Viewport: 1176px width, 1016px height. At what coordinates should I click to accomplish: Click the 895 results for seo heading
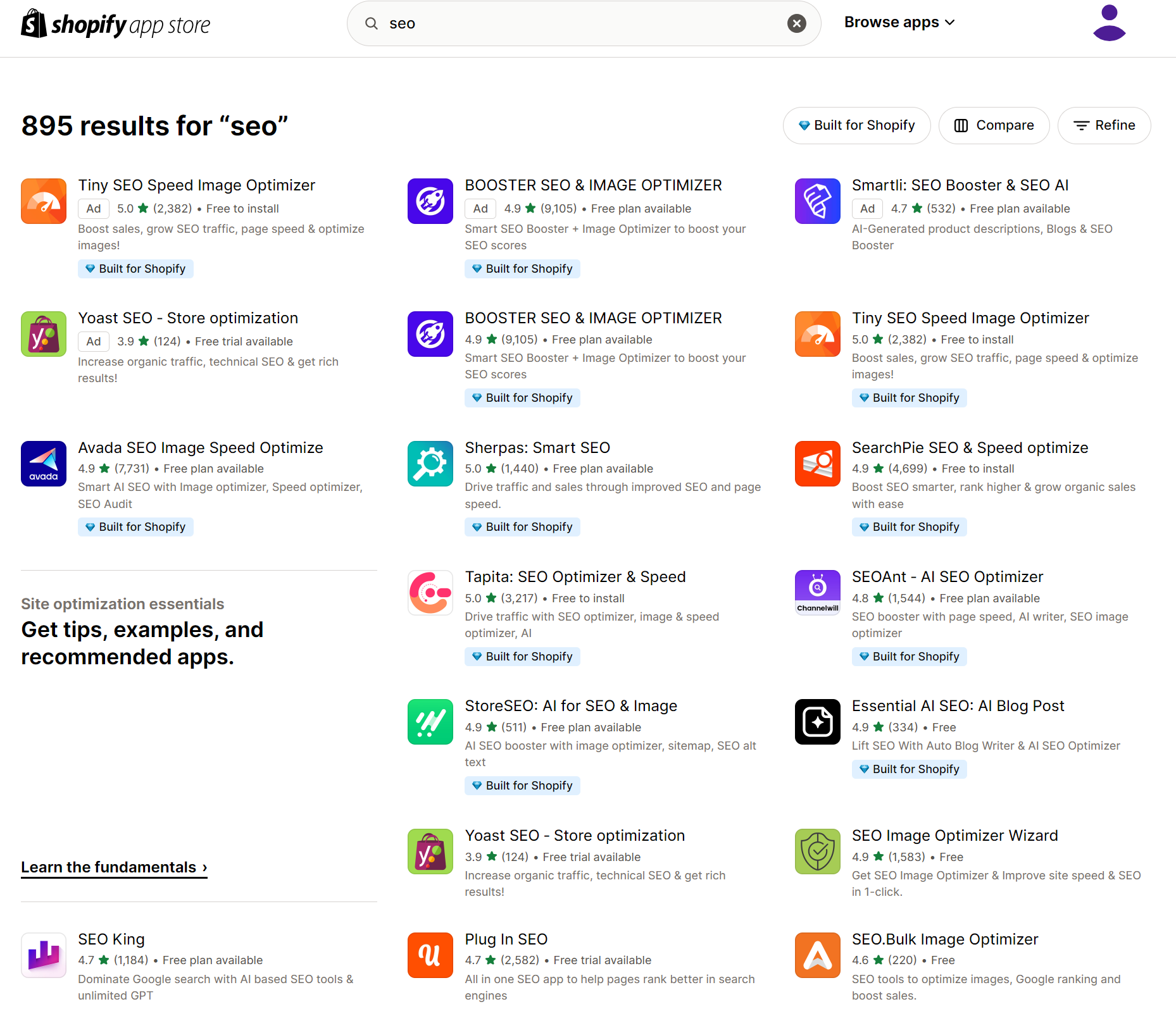[155, 126]
